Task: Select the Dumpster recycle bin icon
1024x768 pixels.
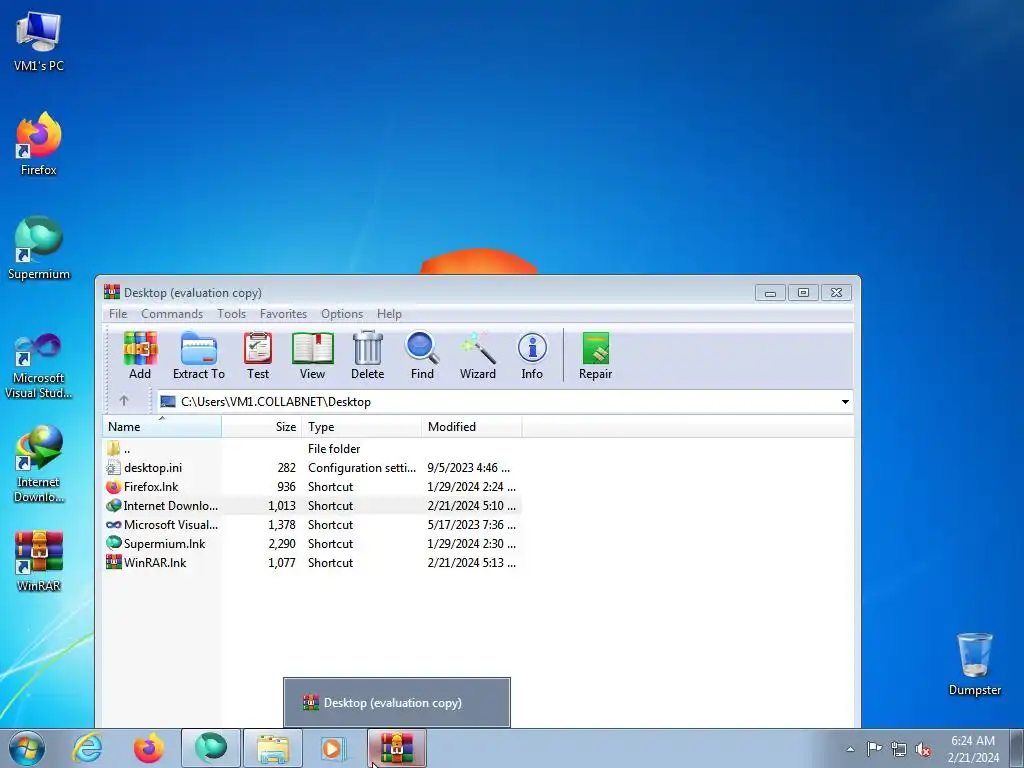Action: (x=974, y=664)
